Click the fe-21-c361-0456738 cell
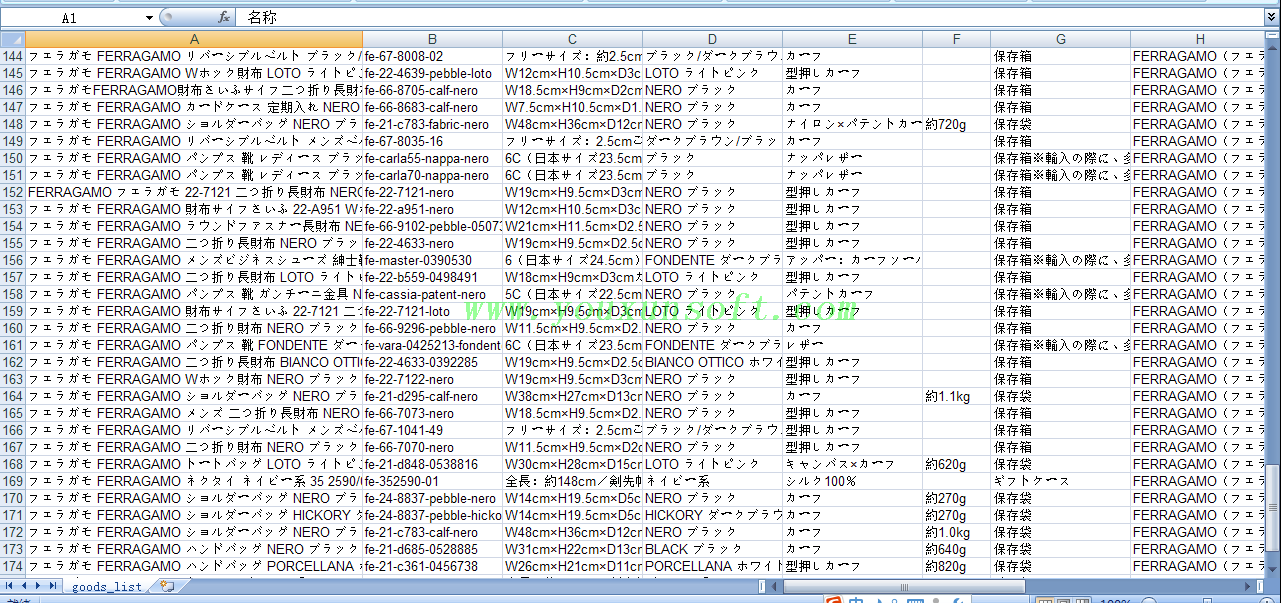The width and height of the screenshot is (1281, 603). [432, 566]
